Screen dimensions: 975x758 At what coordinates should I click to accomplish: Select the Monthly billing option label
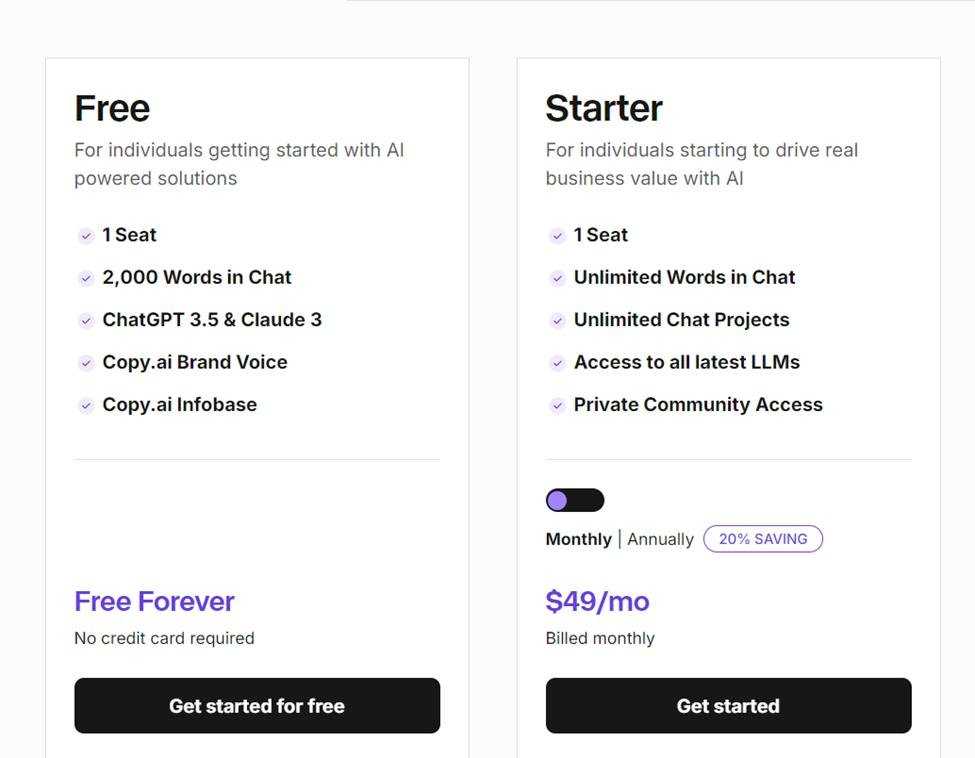578,539
